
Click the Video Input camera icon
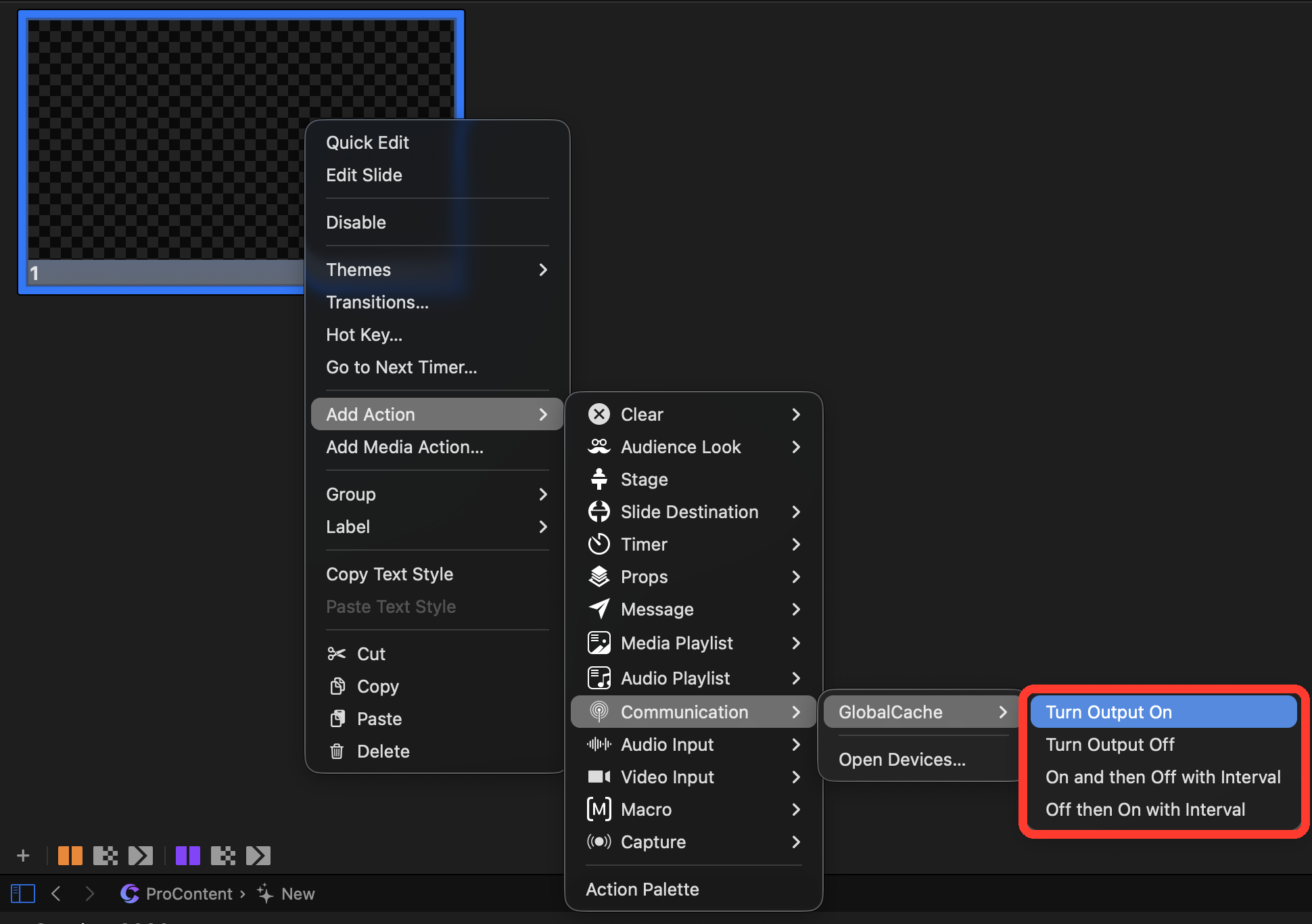click(x=599, y=777)
